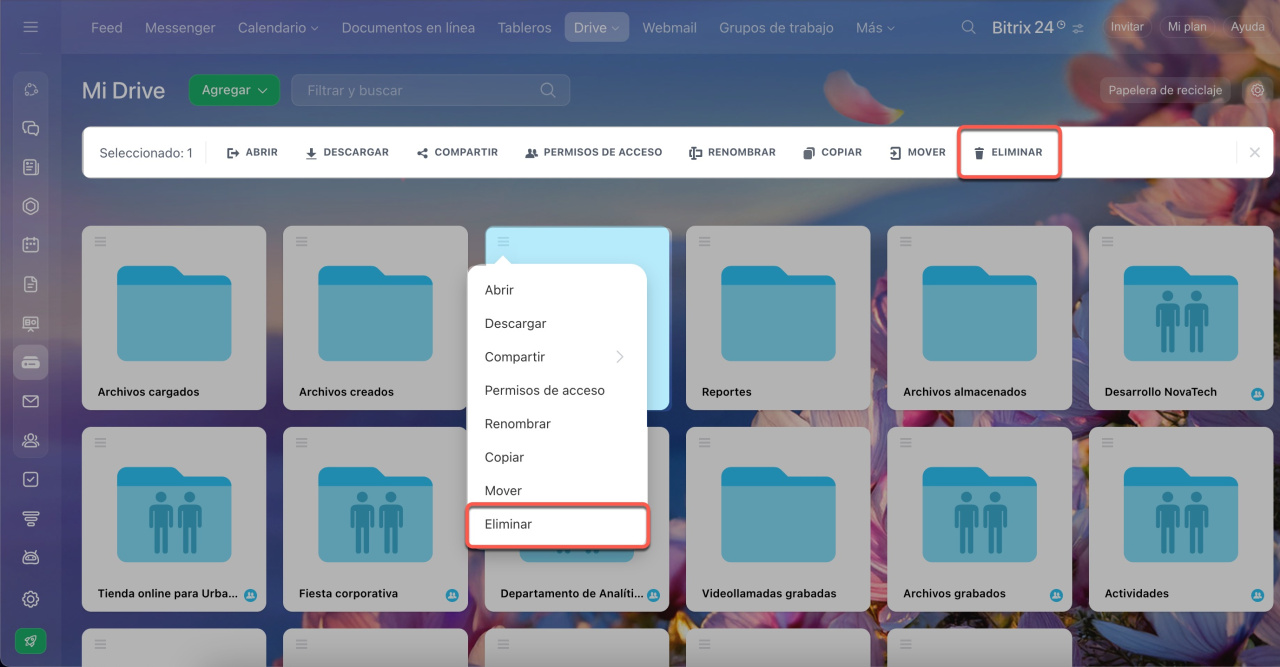Screen dimensions: 1280x667
Task: Choose Permisos de acceso in context menu
Action: (x=557, y=391)
